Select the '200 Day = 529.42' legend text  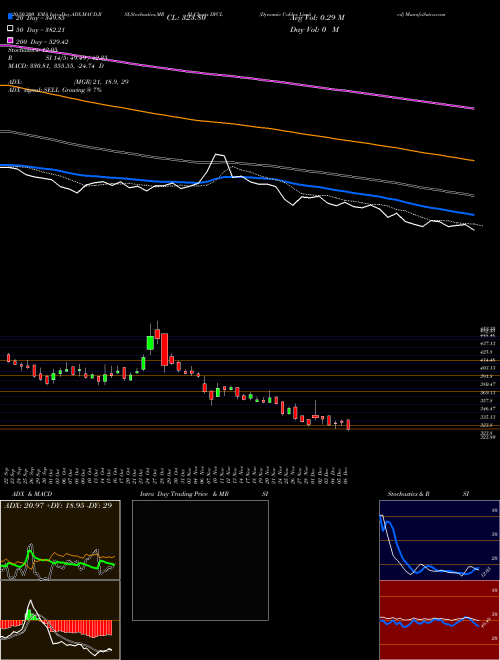point(42,42)
